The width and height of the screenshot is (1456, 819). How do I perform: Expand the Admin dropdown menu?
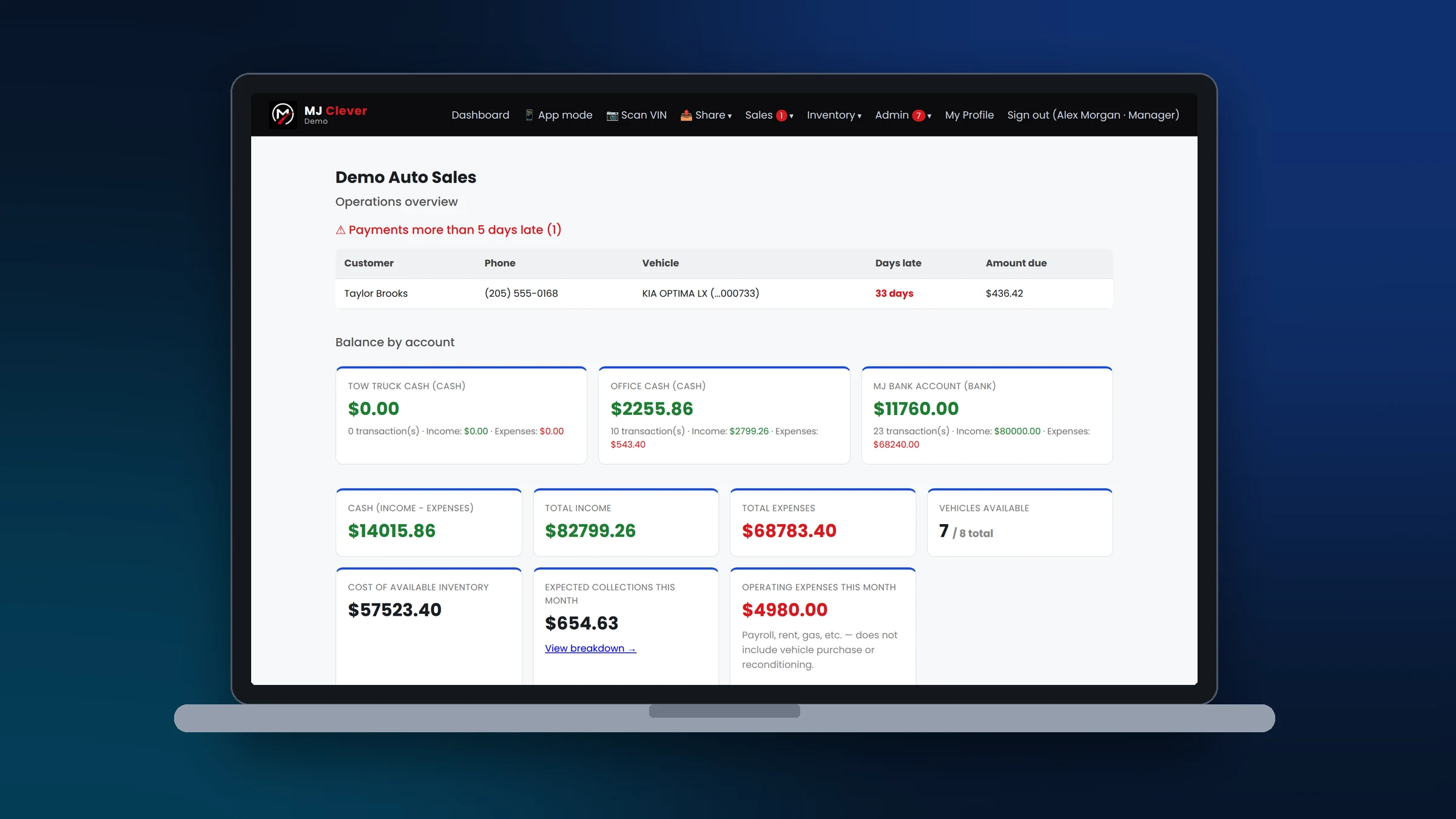pyautogui.click(x=903, y=115)
